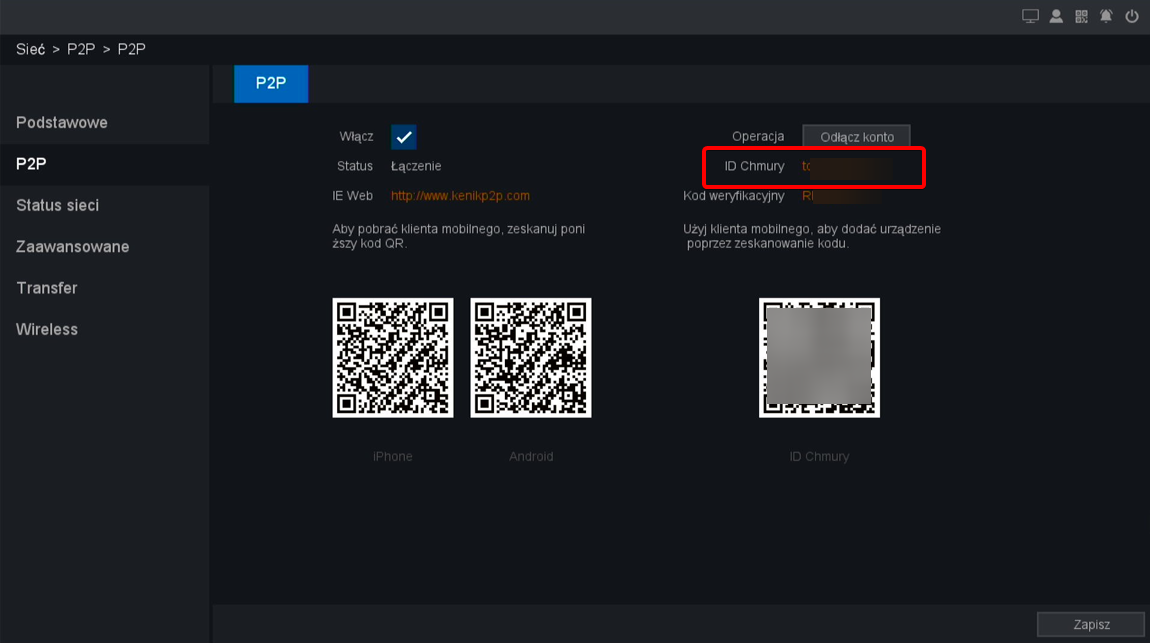The height and width of the screenshot is (643, 1150).
Task: Click the ID Chmury field label
Action: point(754,166)
